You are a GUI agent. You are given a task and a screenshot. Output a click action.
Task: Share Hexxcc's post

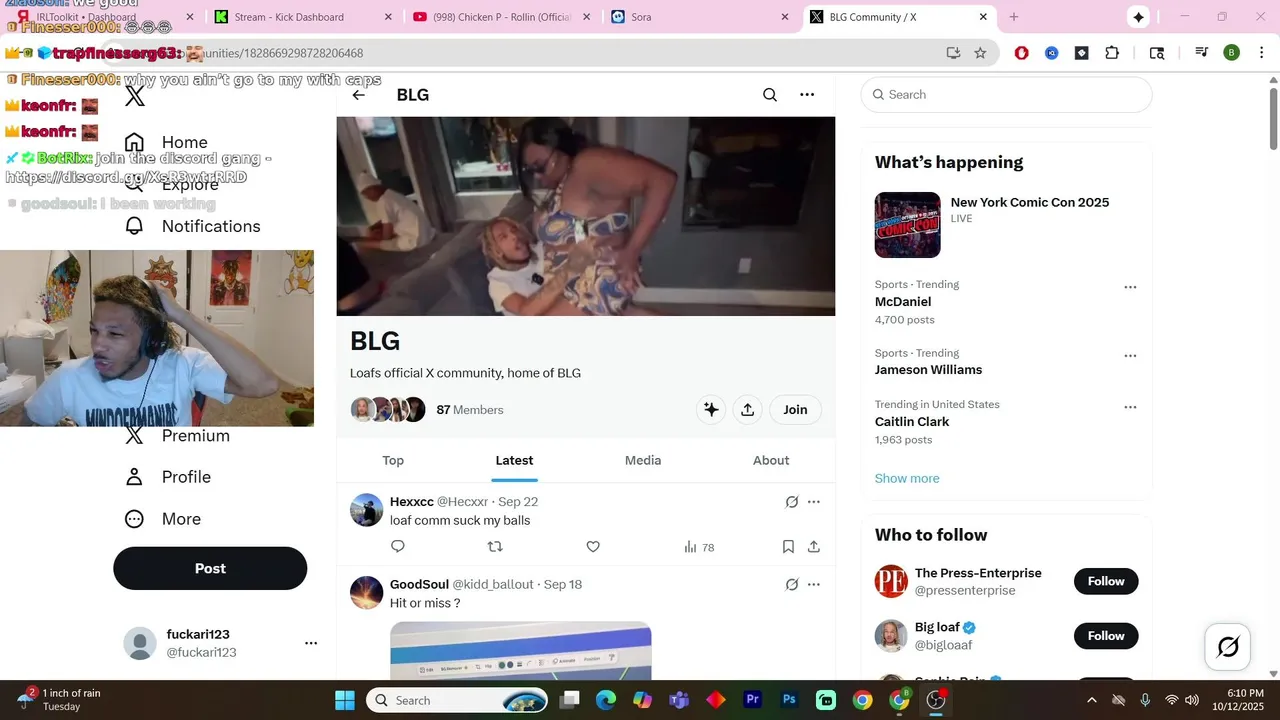pos(814,546)
